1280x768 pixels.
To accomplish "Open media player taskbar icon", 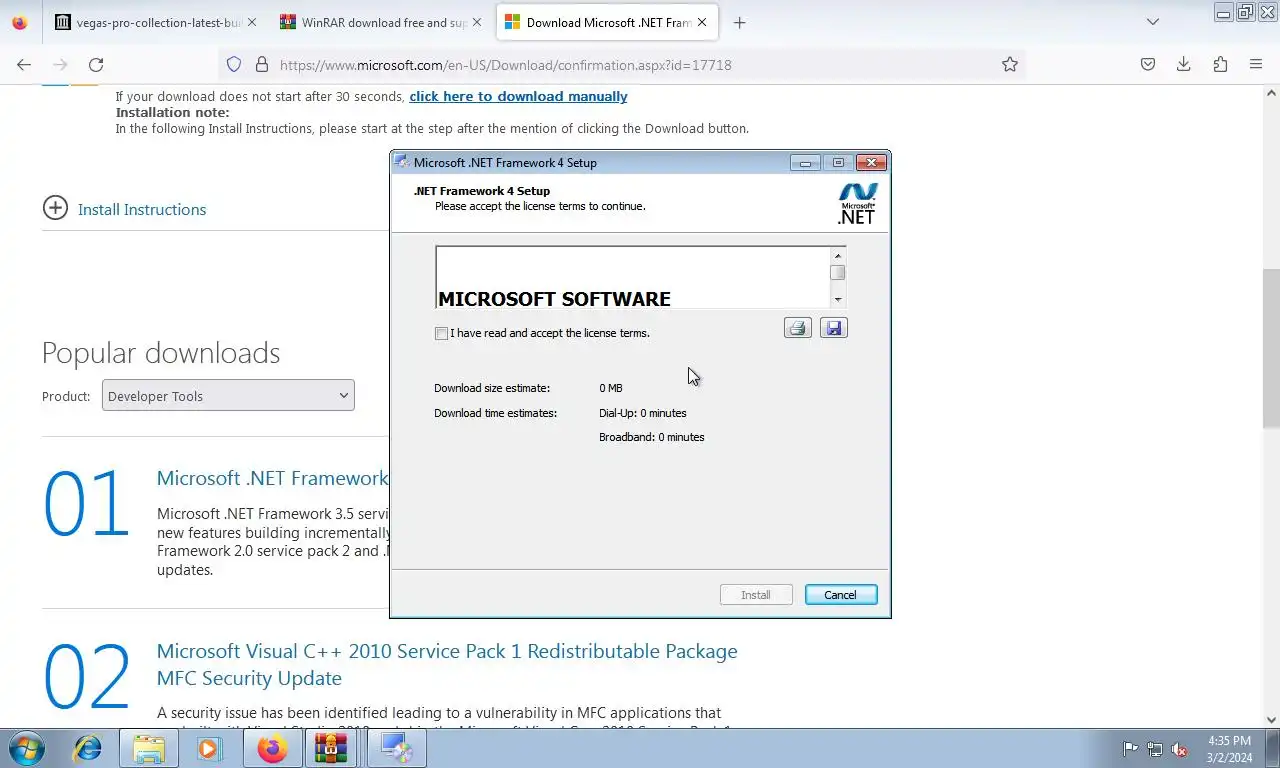I will point(208,748).
